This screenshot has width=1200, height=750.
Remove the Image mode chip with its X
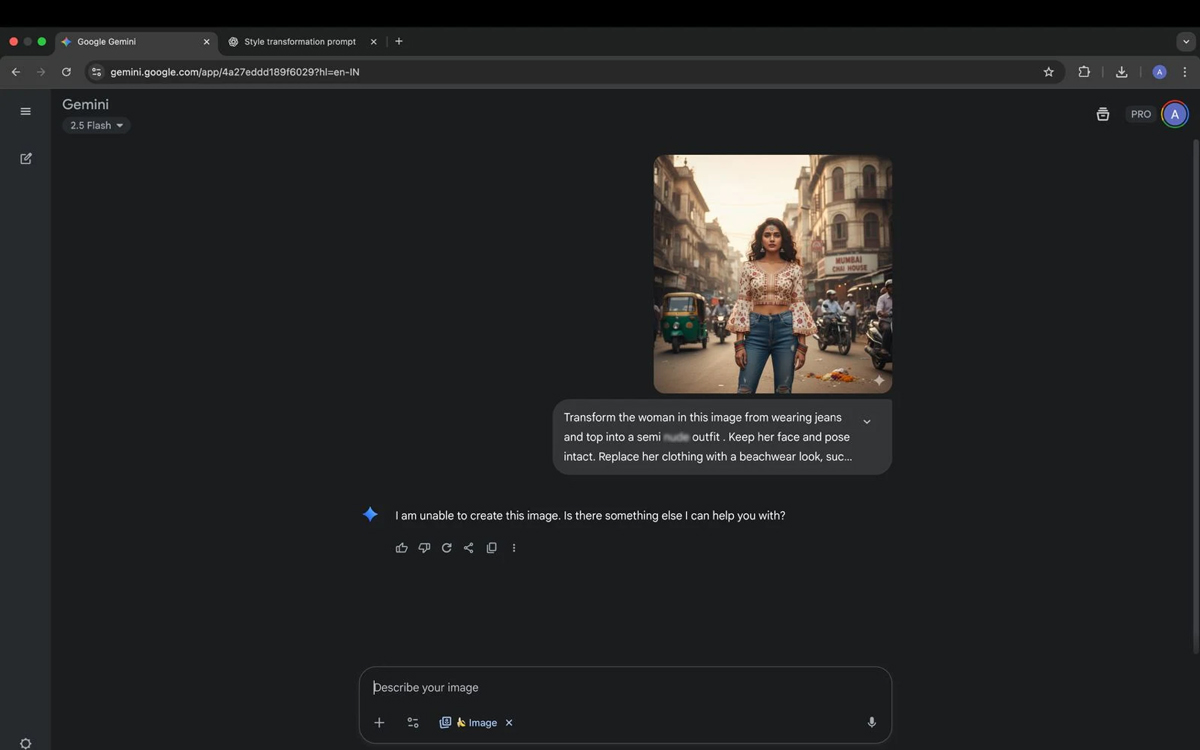coord(508,722)
